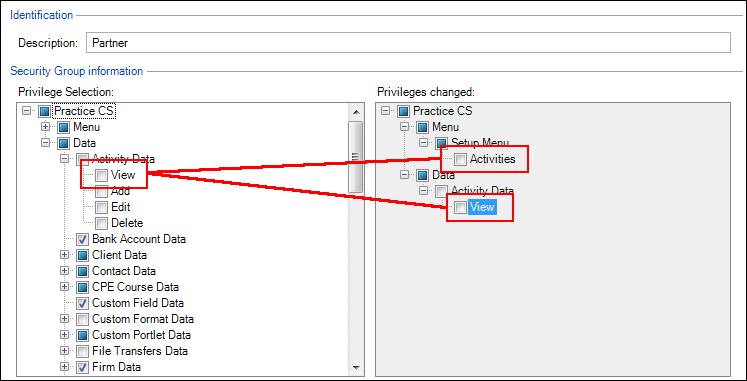Image resolution: width=747 pixels, height=381 pixels.
Task: Select the Edit tree label
Action: 121,207
